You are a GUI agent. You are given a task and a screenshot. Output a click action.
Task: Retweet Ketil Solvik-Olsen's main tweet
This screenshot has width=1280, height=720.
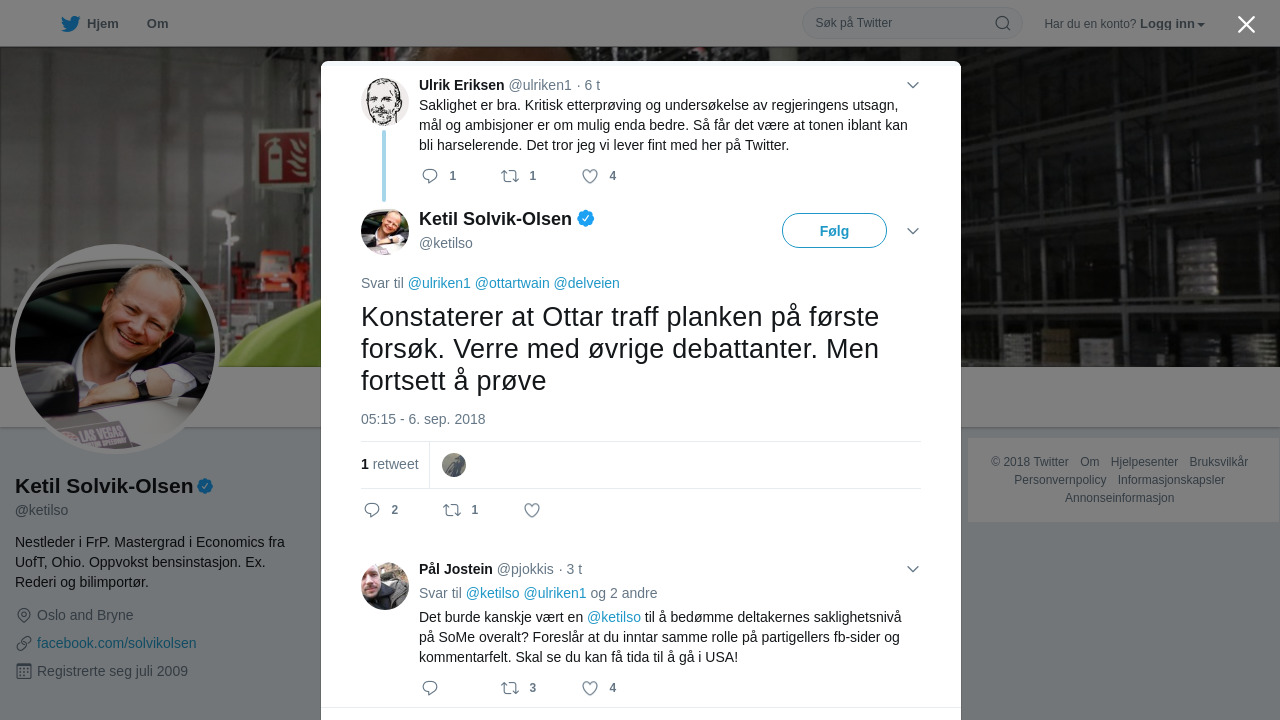tap(452, 510)
